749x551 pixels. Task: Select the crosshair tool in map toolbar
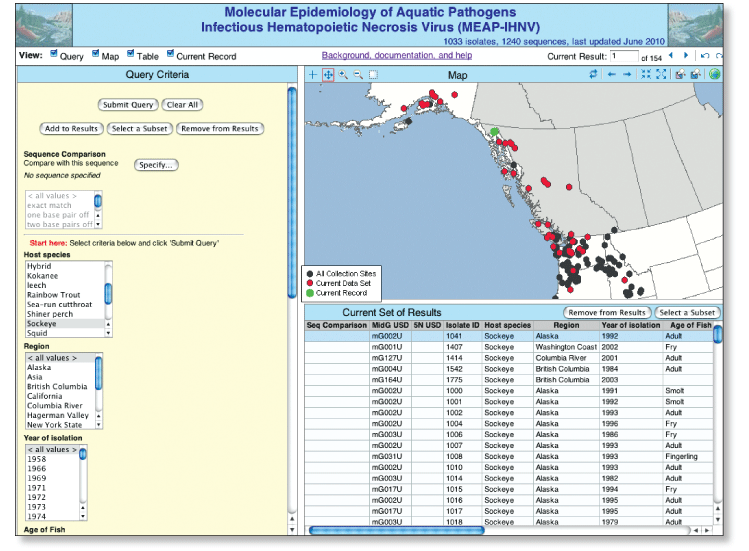[313, 75]
